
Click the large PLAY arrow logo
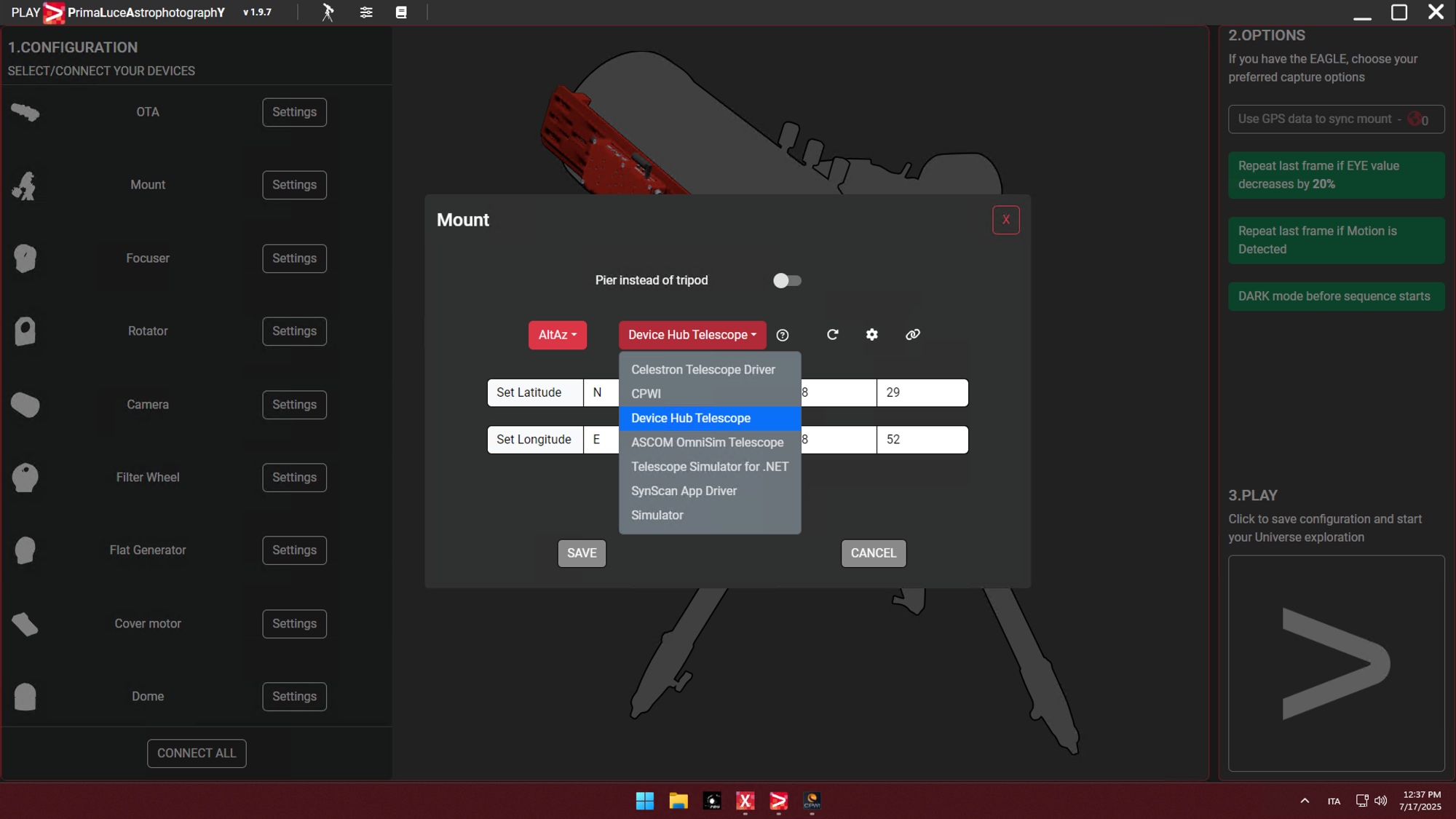1336,663
